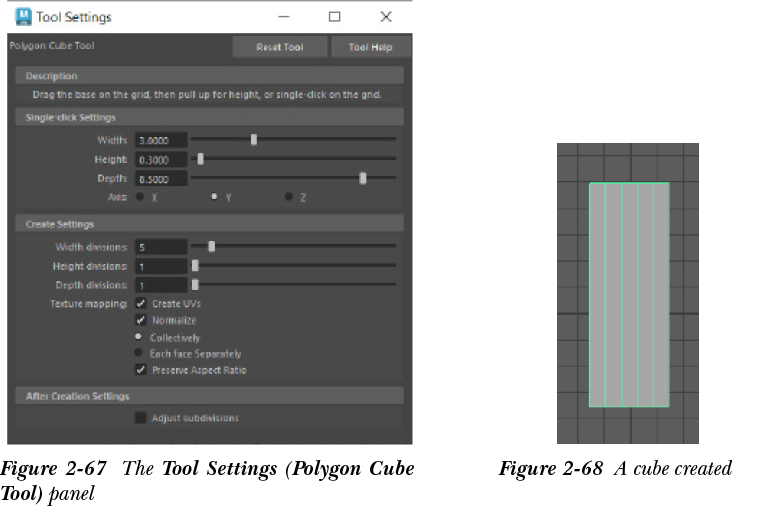
Task: Select Each face Separately option
Action: pos(139,353)
